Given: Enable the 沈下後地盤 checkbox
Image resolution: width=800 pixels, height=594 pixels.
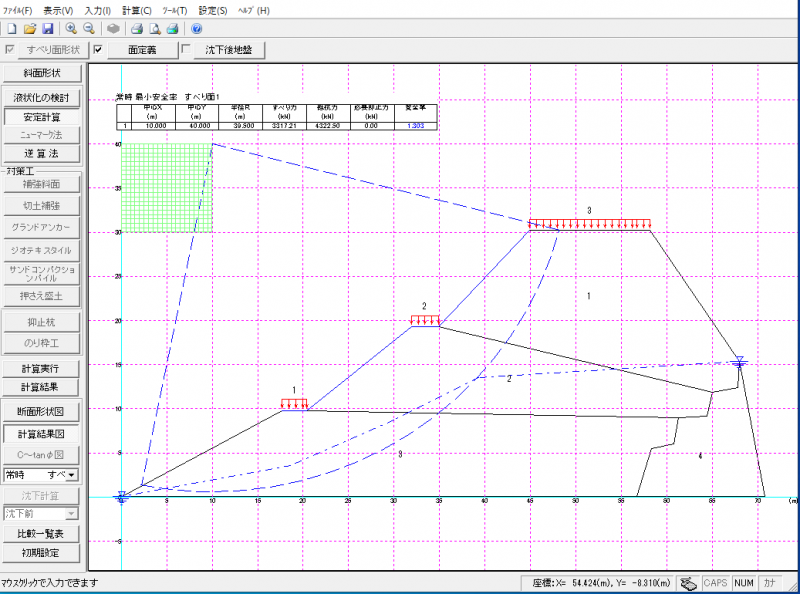Looking at the screenshot, I should (186, 49).
